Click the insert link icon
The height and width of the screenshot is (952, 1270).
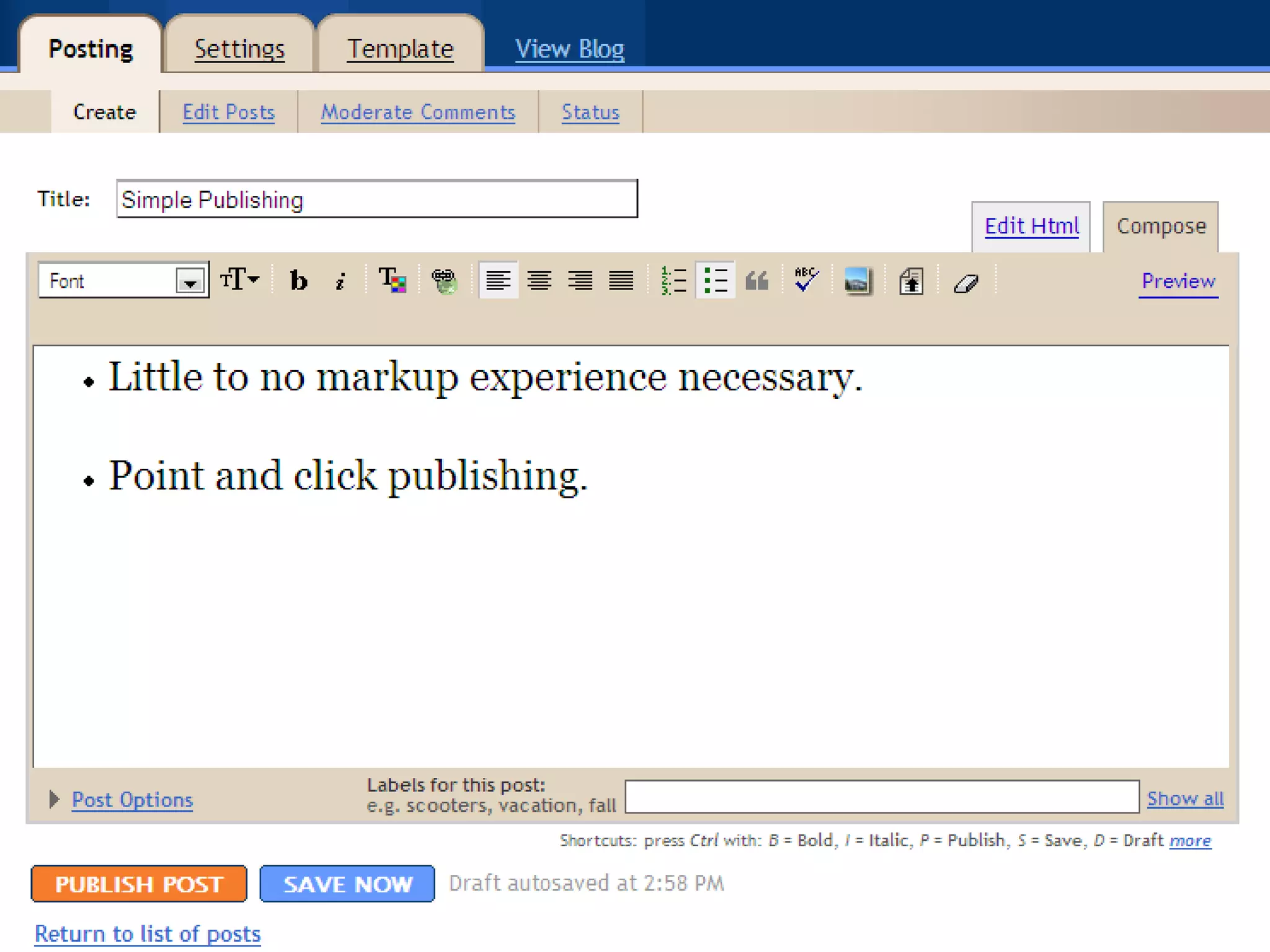coord(444,281)
